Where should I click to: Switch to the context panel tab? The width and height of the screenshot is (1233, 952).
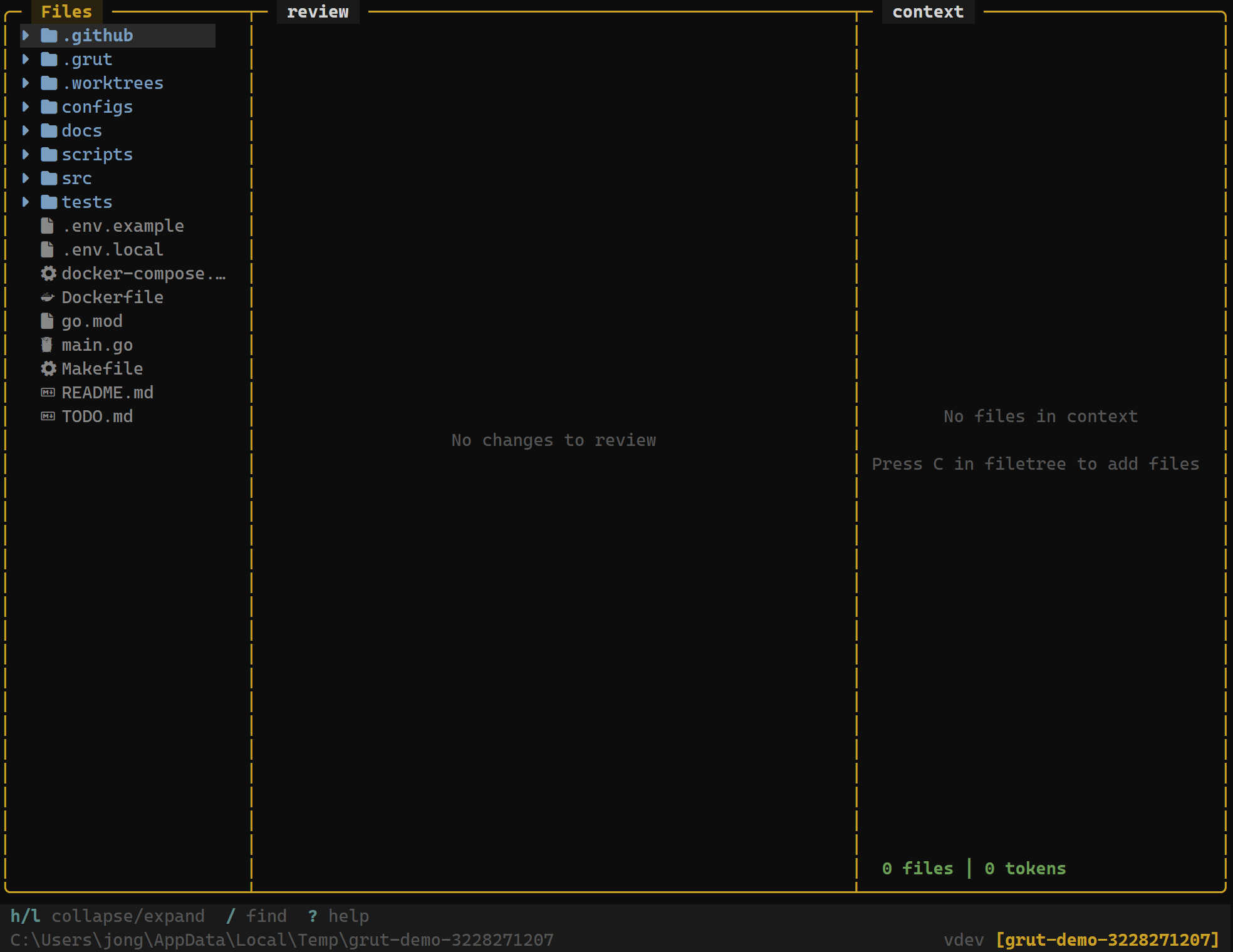[928, 12]
